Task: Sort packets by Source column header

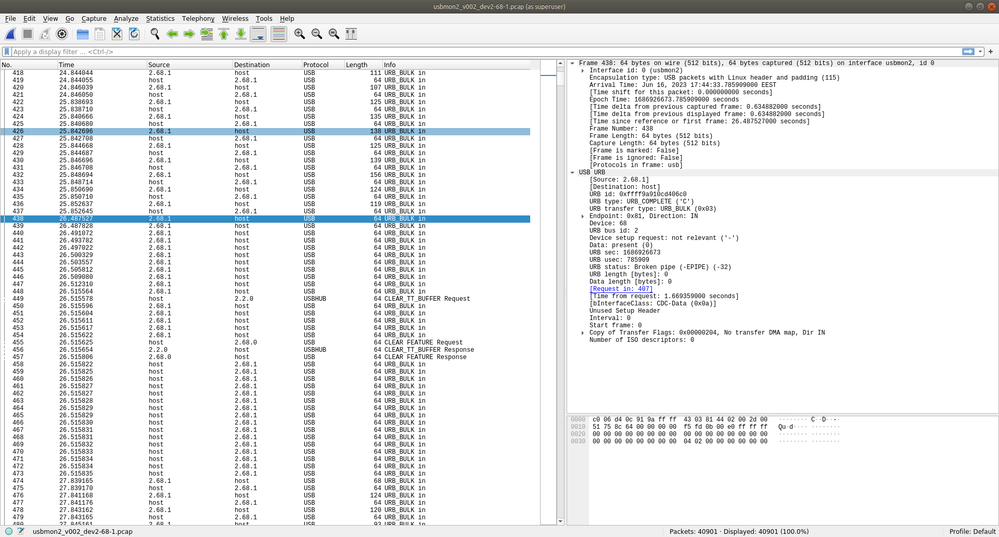Action: pos(189,65)
